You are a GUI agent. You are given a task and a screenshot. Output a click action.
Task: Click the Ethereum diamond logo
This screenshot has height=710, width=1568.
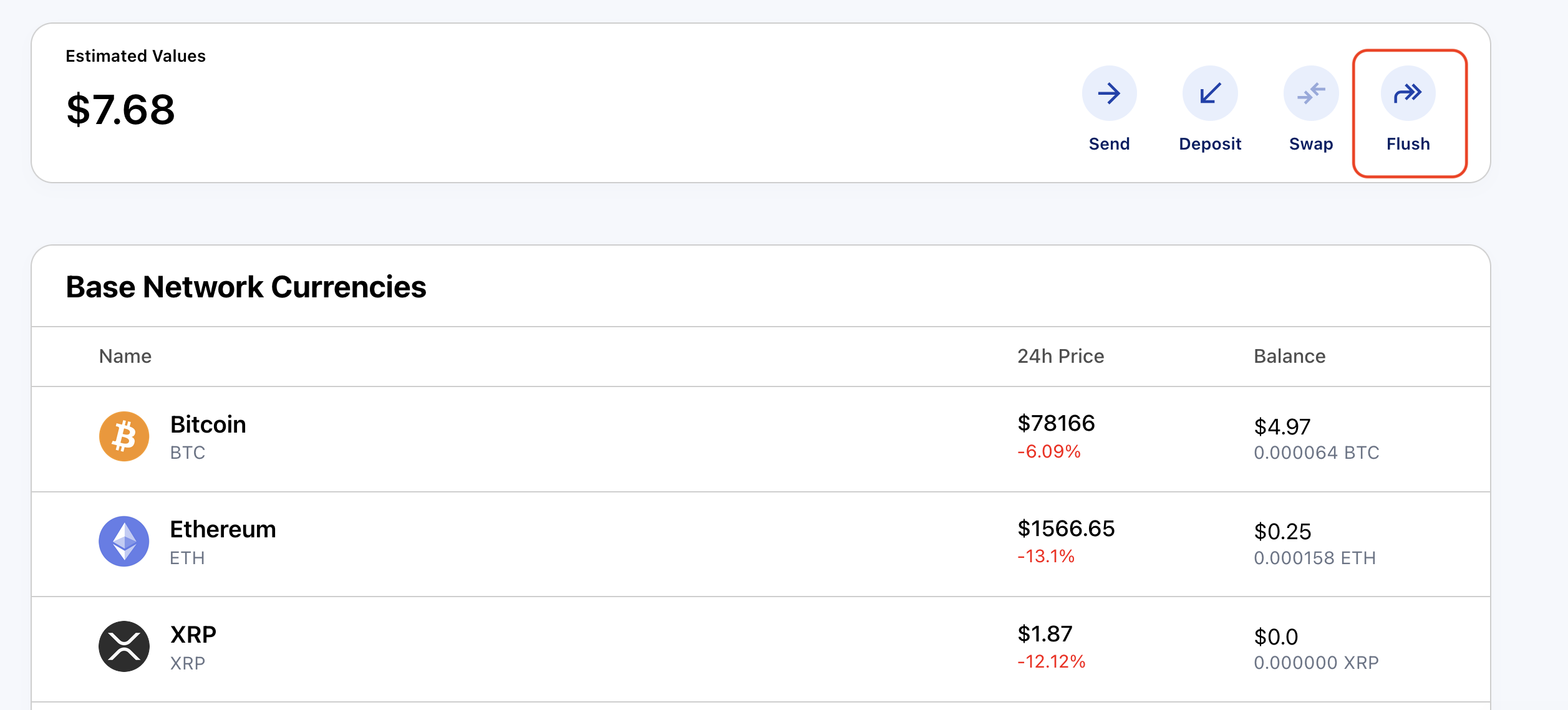(124, 541)
